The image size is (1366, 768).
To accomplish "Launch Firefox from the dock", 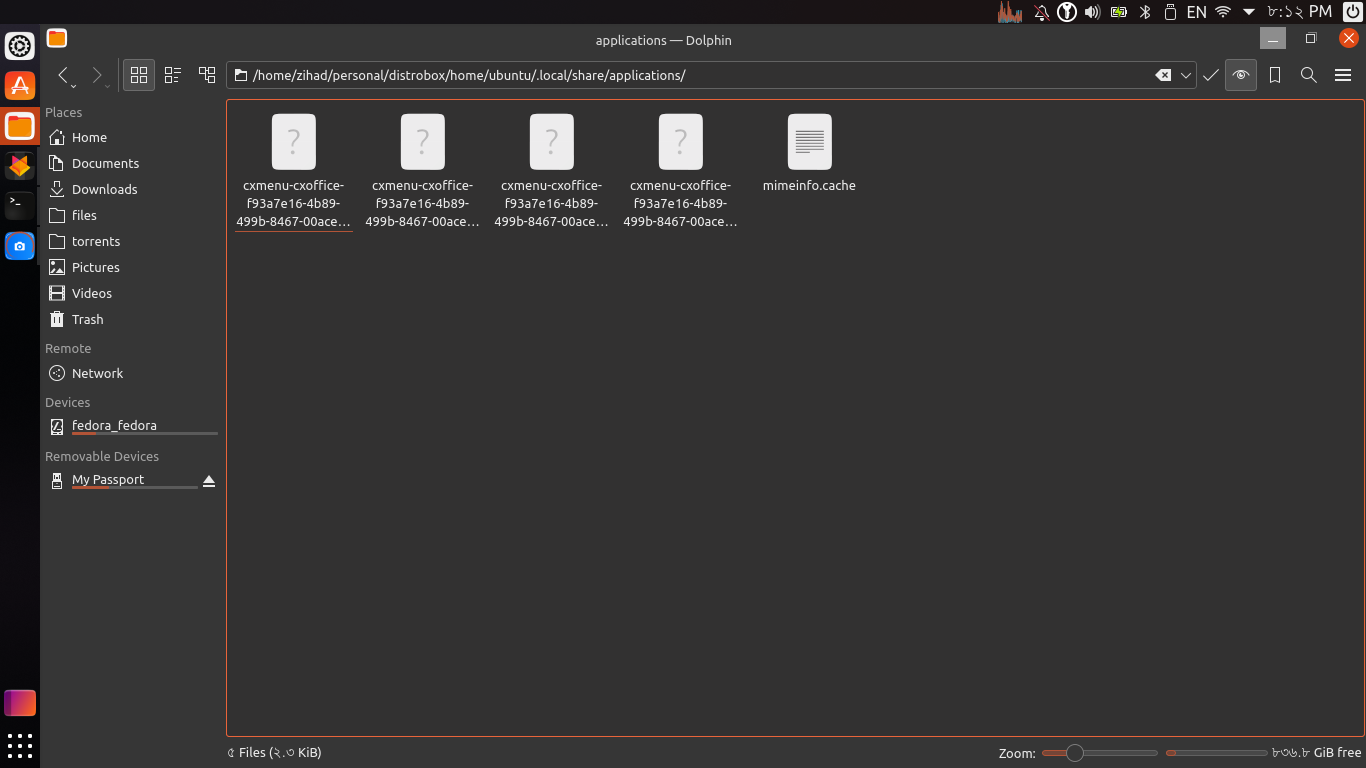I will point(20,166).
